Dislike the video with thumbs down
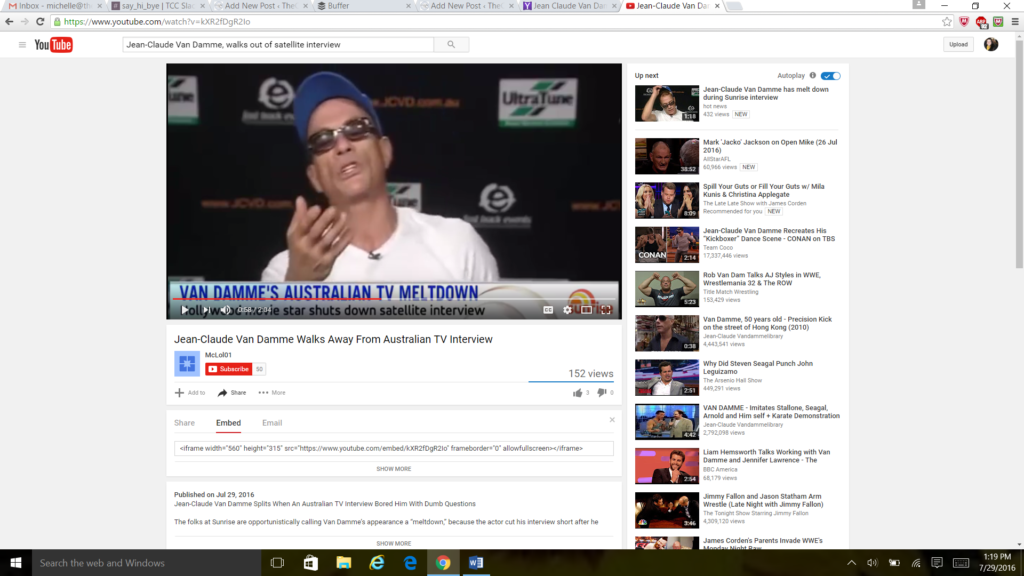 point(602,393)
